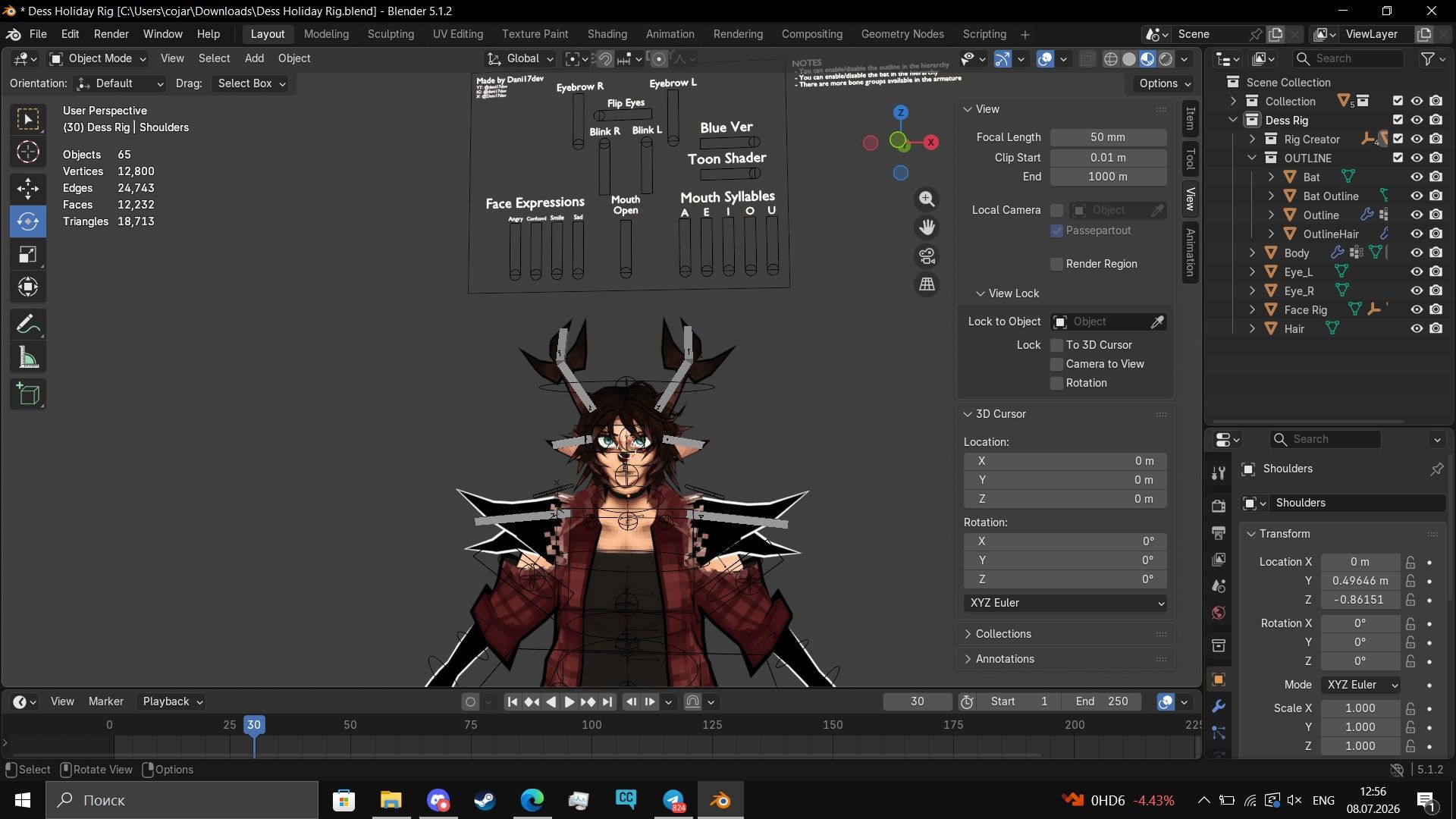Viewport: 1456px width, 819px height.
Task: Toggle the camera view icon
Action: [927, 256]
